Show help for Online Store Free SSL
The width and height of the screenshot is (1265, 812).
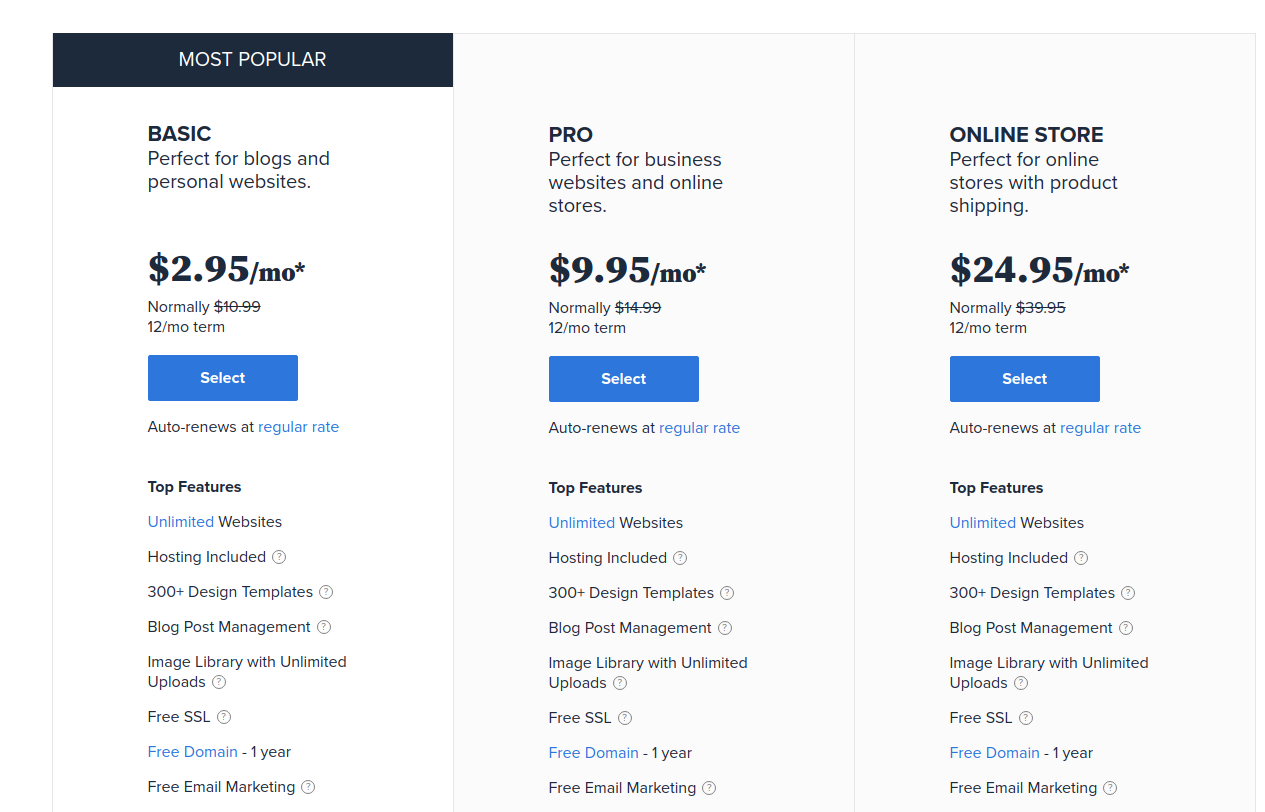tap(1026, 718)
